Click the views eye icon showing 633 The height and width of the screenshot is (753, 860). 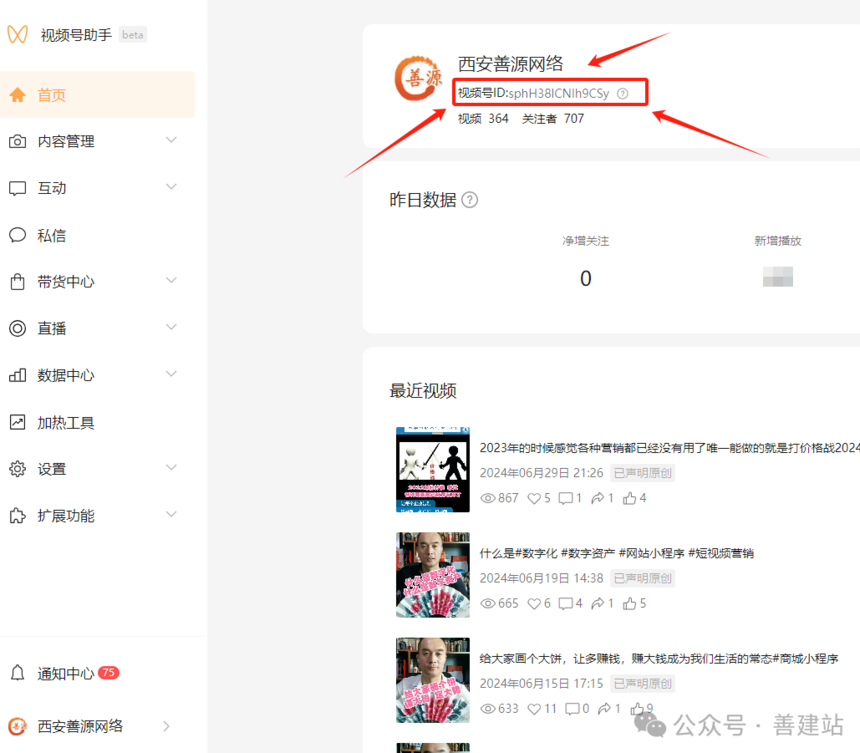point(488,709)
